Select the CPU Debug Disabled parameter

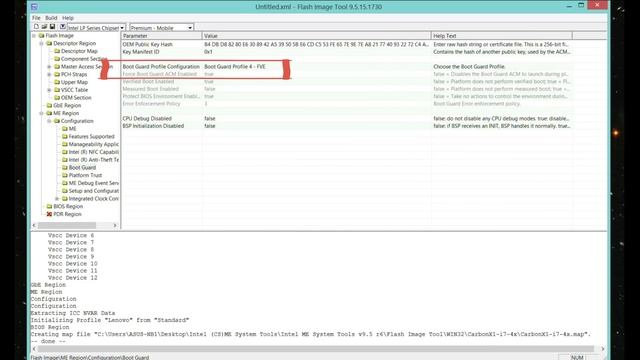(x=147, y=118)
